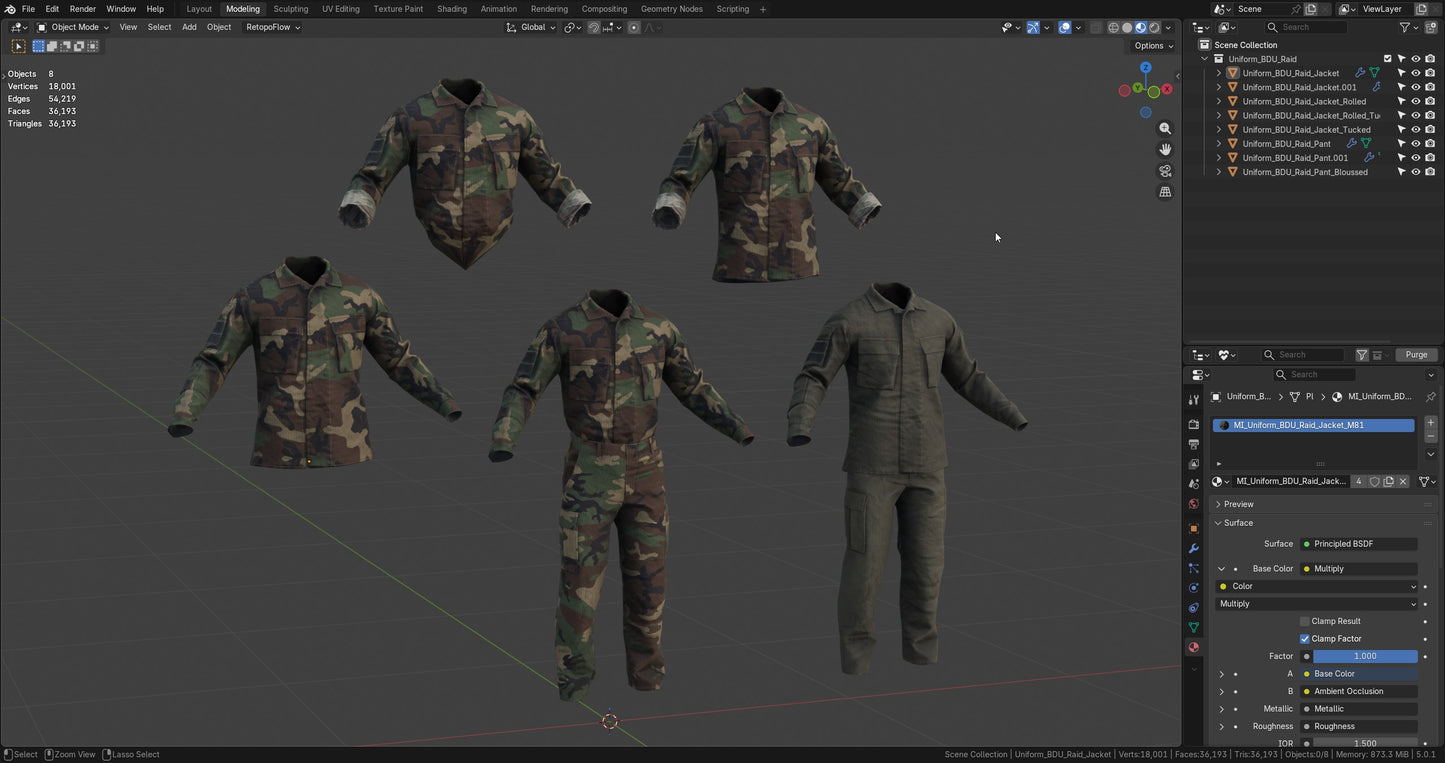The image size is (1445, 763).
Task: Uncheck the Uniform_BDU_Raid collection exclude checkbox
Action: [x=1387, y=59]
